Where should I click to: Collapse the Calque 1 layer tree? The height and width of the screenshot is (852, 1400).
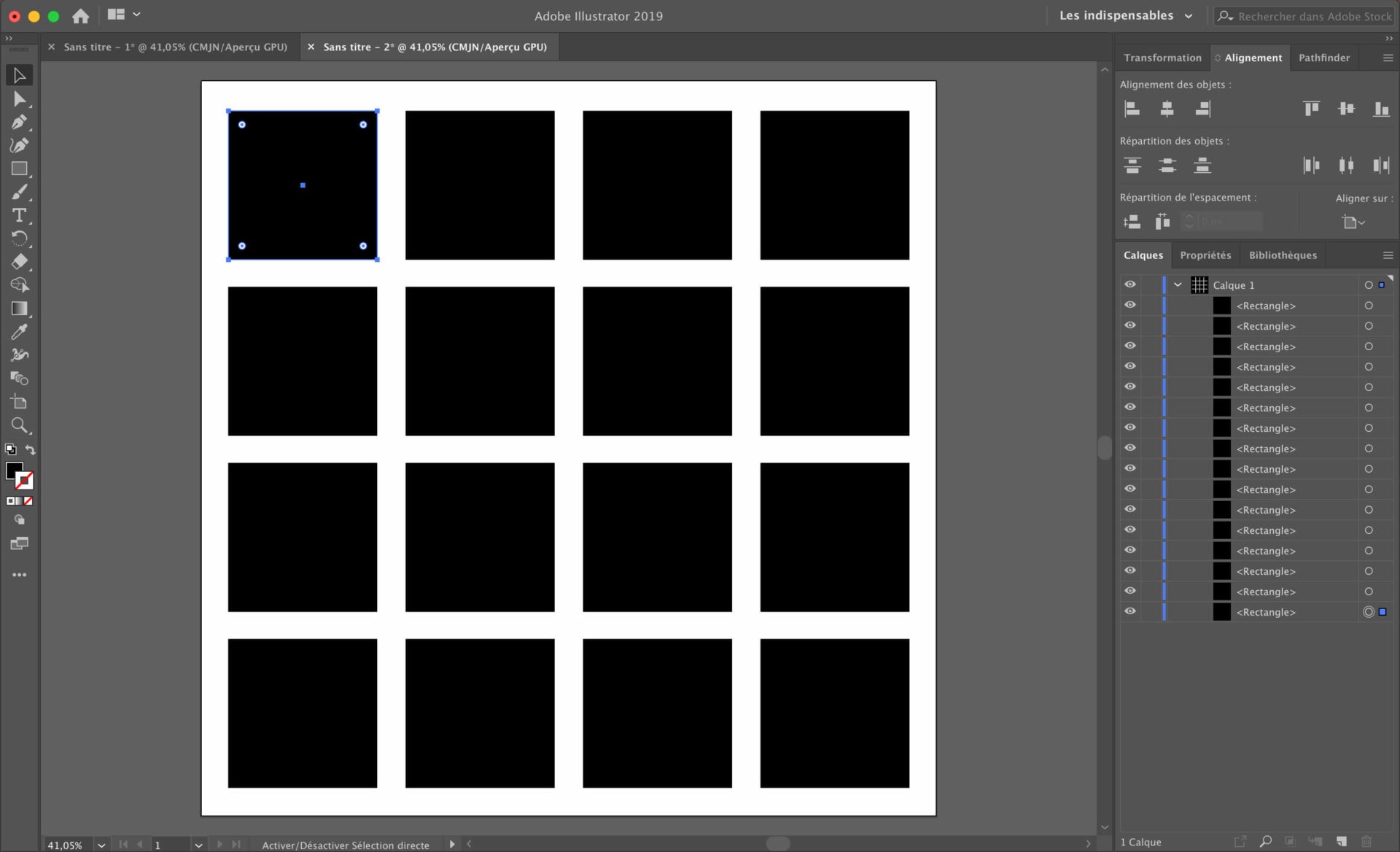coord(1178,285)
